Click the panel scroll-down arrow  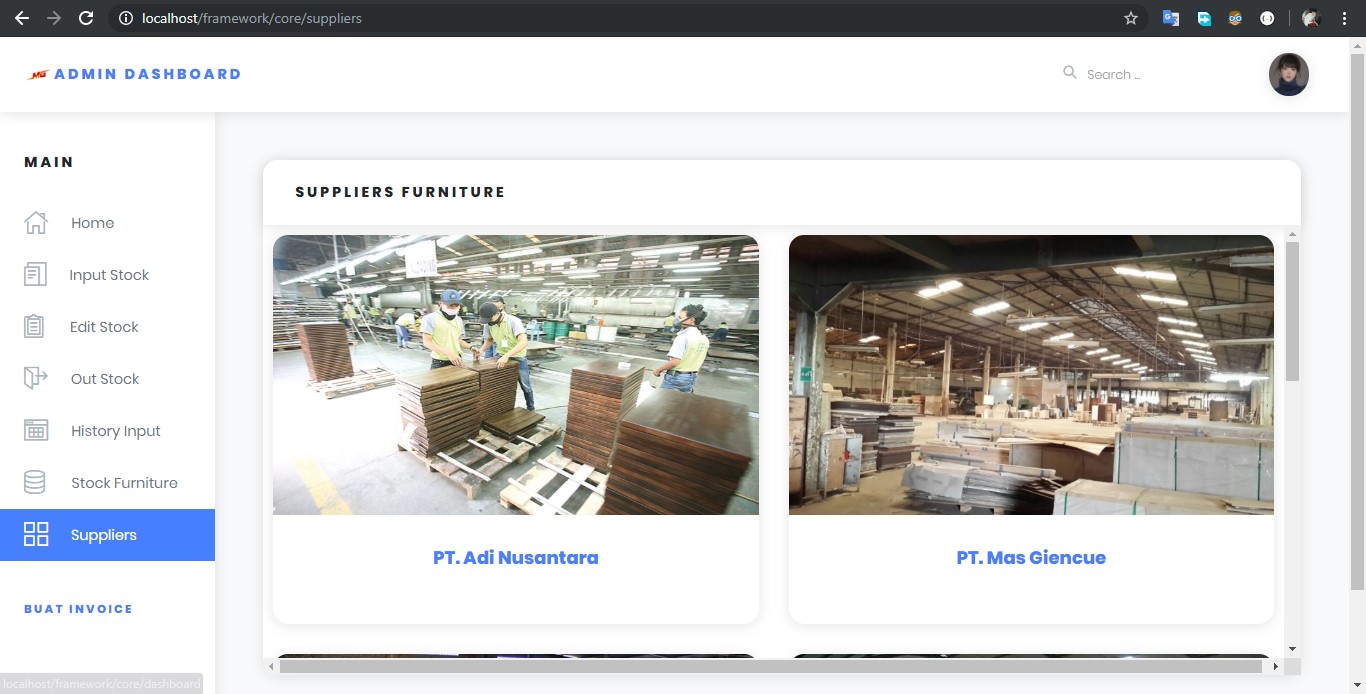1292,649
